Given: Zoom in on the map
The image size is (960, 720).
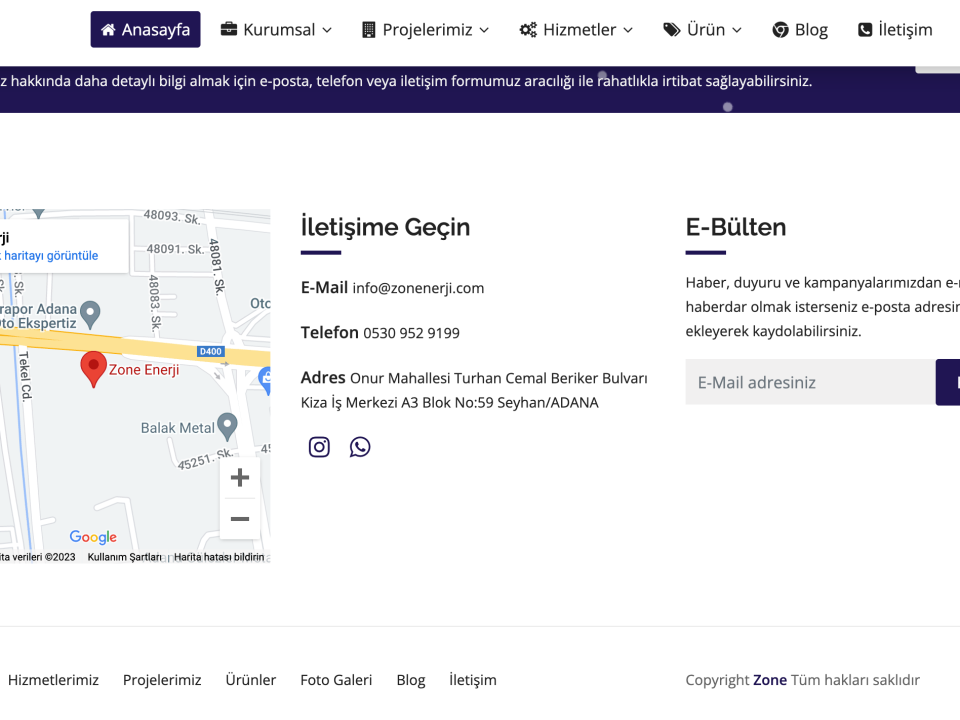Looking at the screenshot, I should [x=240, y=478].
